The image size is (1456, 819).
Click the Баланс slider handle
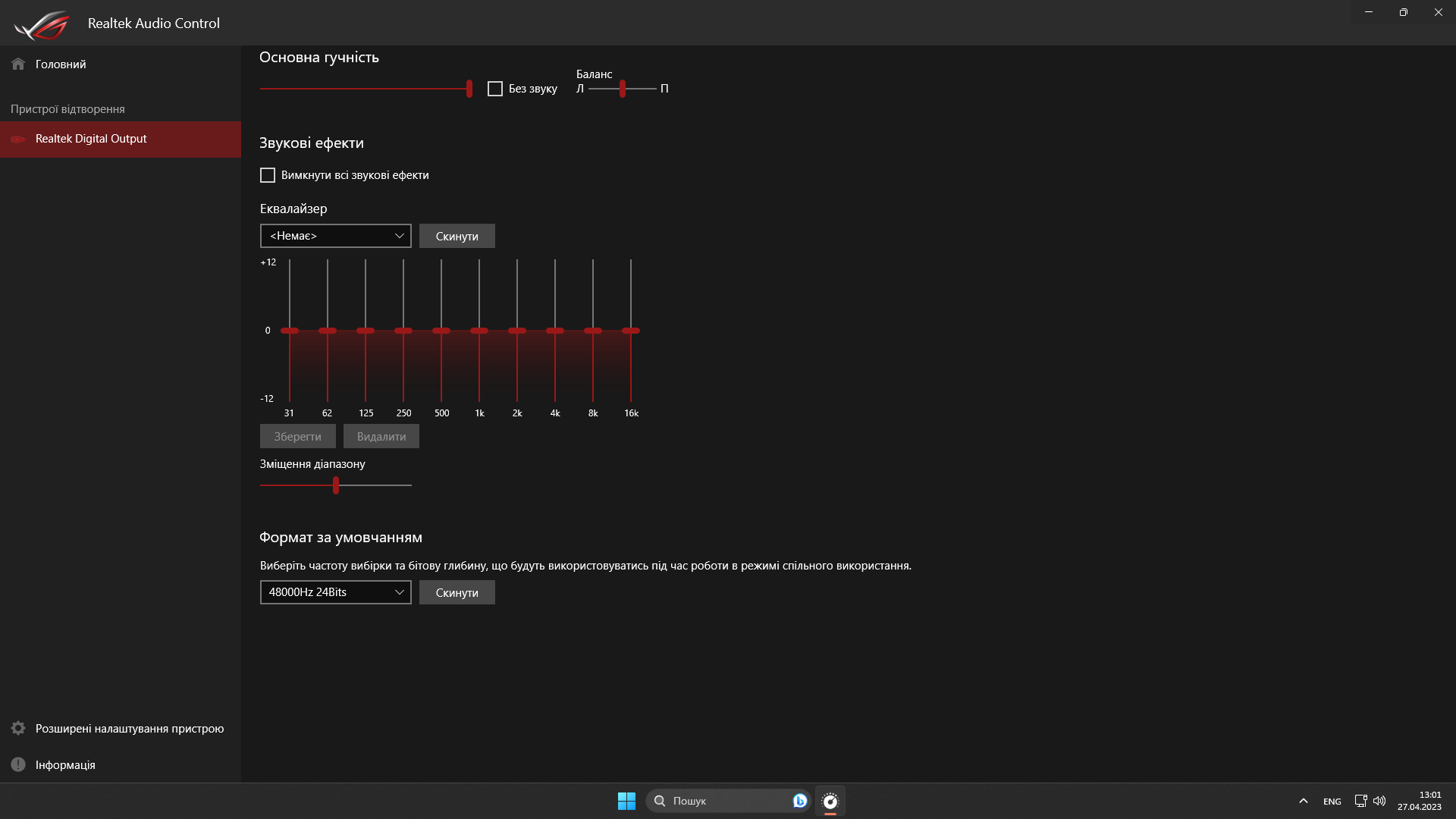point(623,89)
